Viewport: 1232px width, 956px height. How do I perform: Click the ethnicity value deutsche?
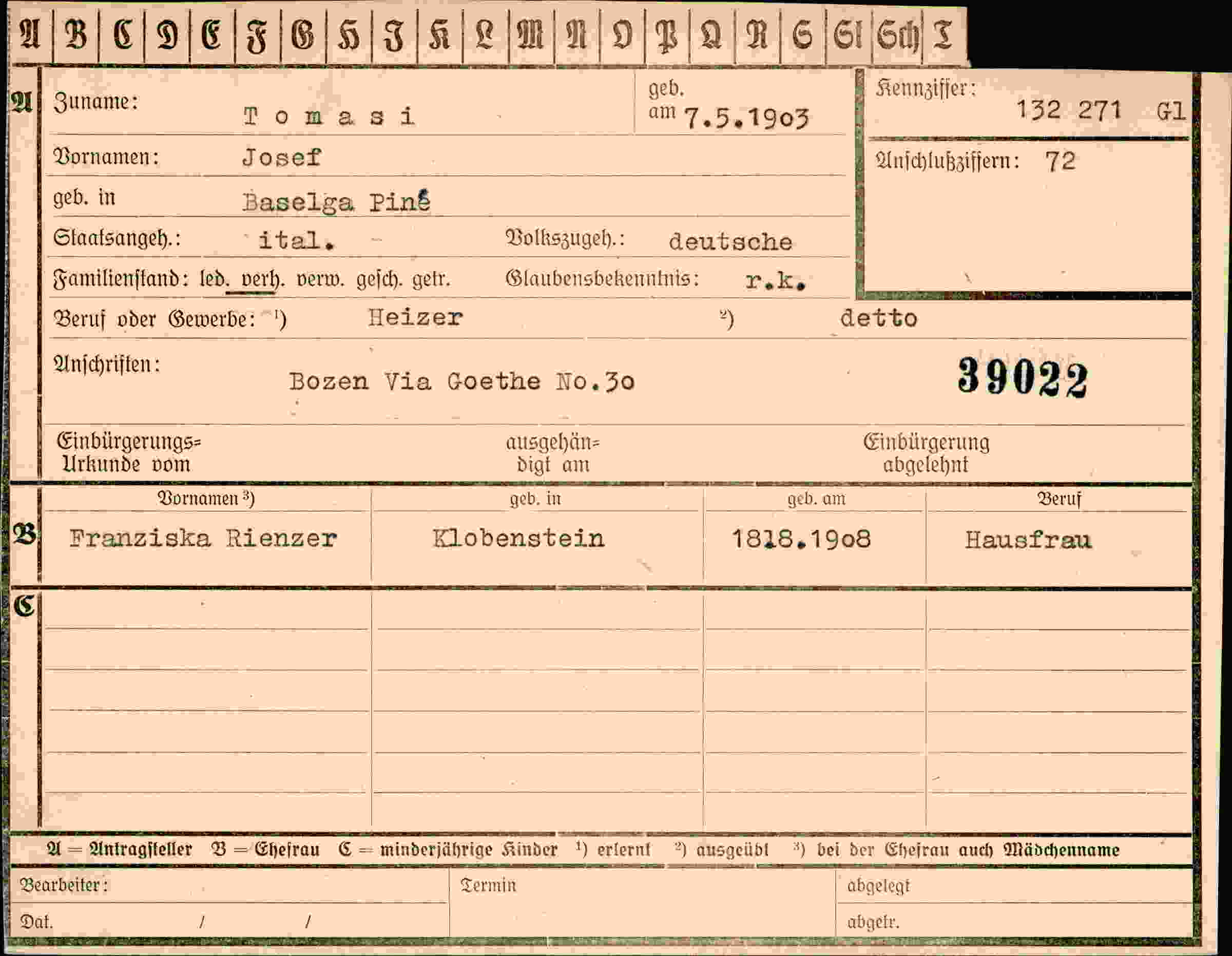(x=730, y=242)
